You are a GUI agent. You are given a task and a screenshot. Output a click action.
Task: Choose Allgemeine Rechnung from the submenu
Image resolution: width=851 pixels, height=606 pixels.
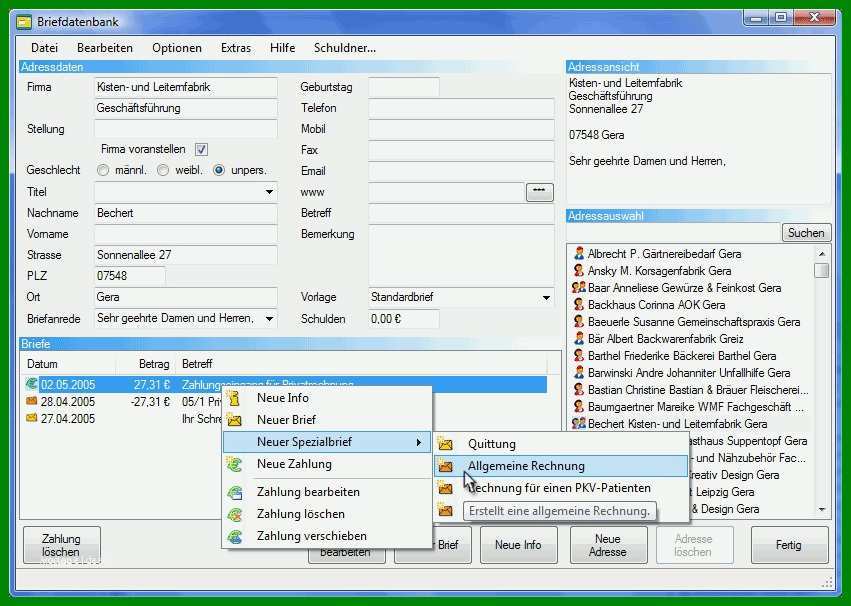pyautogui.click(x=561, y=466)
